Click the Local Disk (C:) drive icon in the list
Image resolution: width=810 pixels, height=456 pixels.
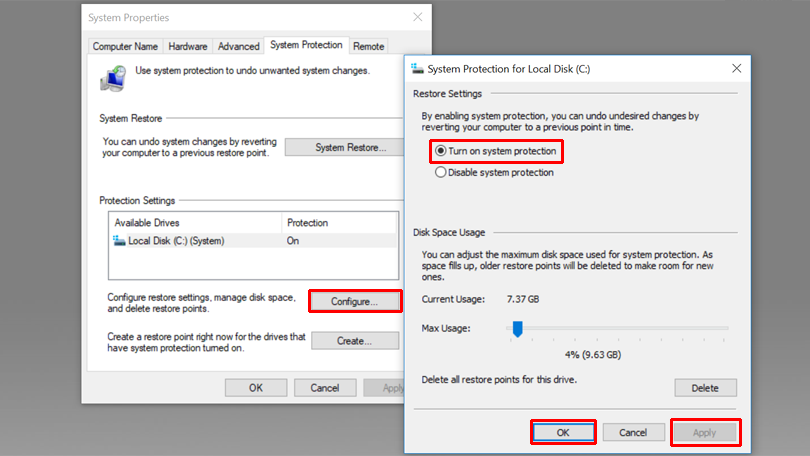coord(120,241)
